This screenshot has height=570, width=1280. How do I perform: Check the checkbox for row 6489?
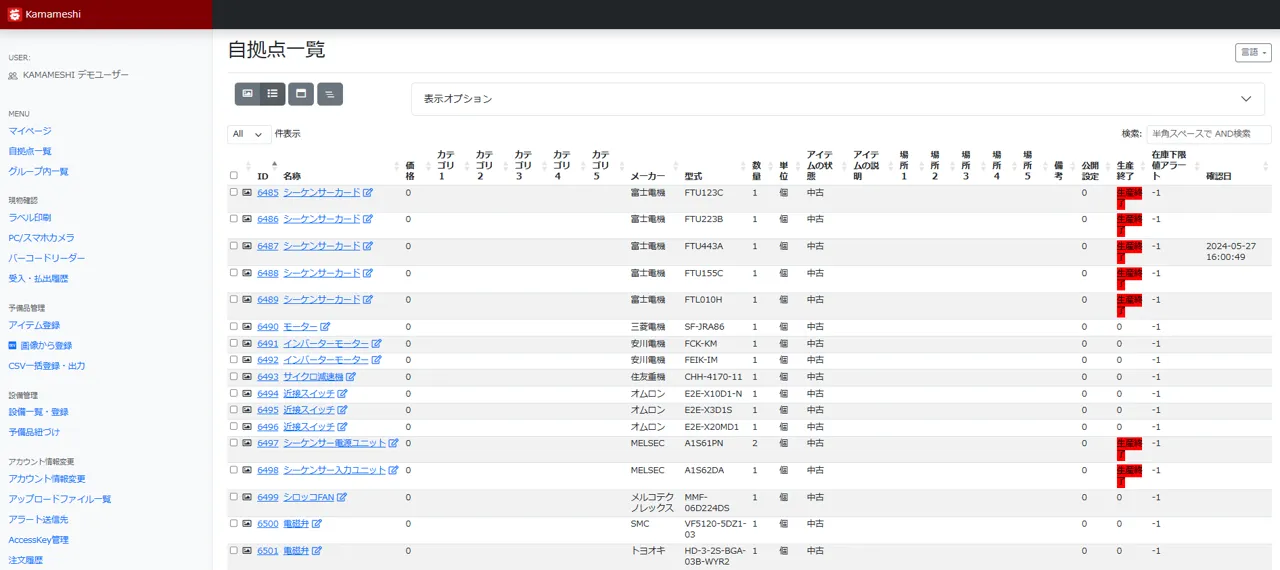click(x=234, y=299)
